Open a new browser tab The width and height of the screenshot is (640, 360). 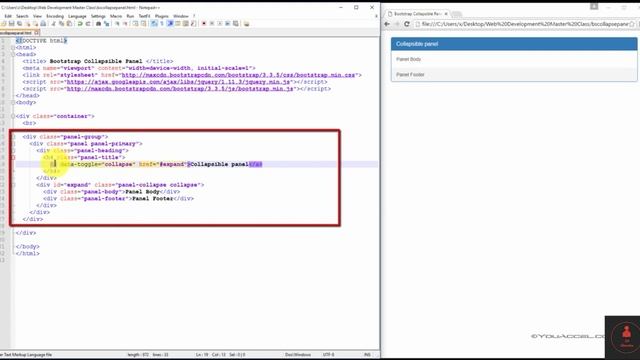457,14
